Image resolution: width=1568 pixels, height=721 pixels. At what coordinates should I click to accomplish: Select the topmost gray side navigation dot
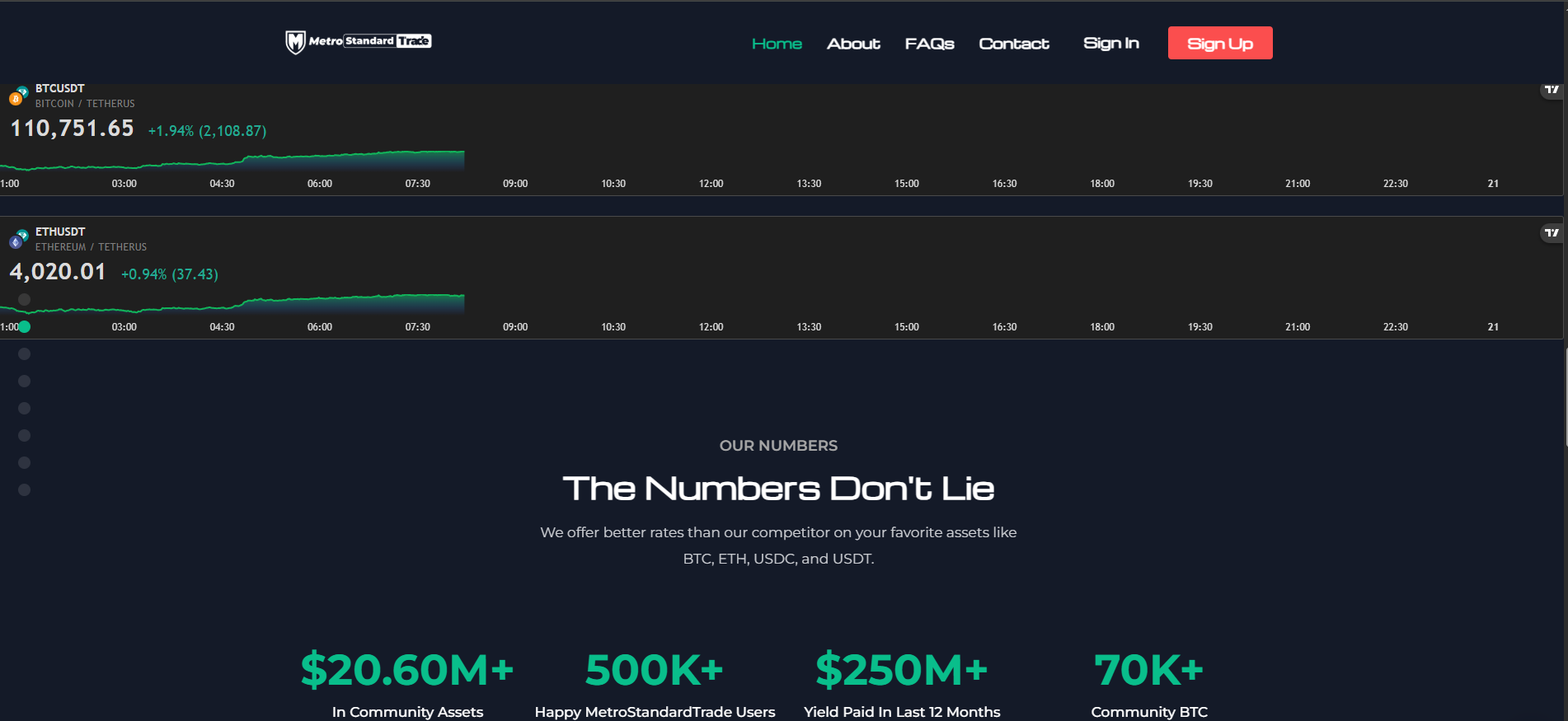click(25, 300)
